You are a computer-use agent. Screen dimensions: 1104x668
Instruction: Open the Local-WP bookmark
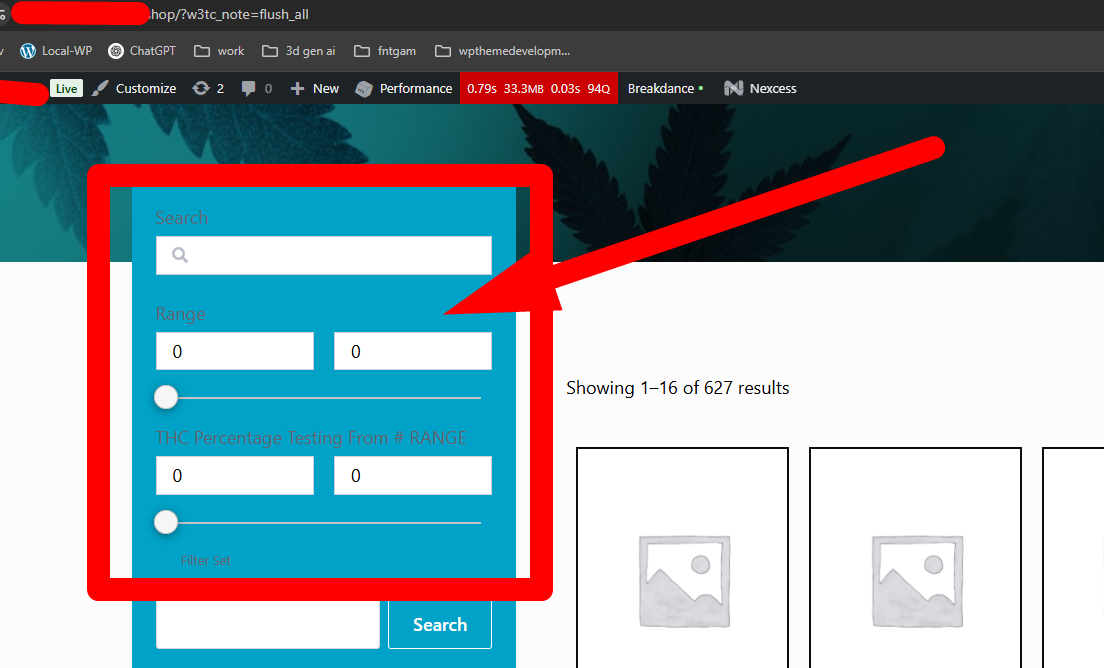click(x=56, y=51)
